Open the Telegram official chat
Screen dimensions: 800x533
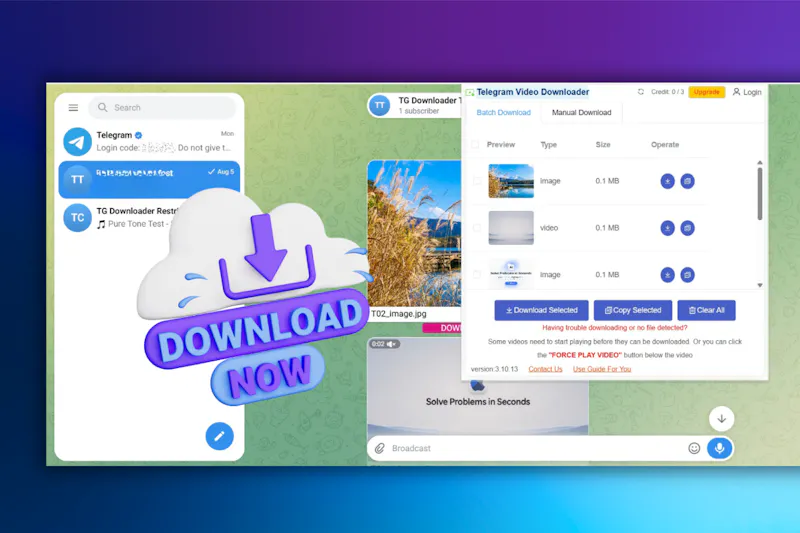149,141
